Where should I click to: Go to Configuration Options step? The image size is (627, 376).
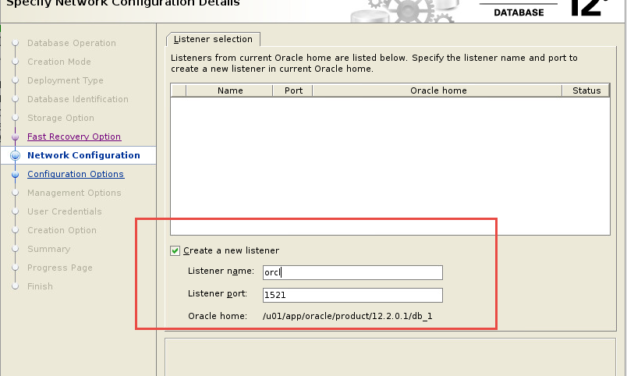pyautogui.click(x=76, y=174)
